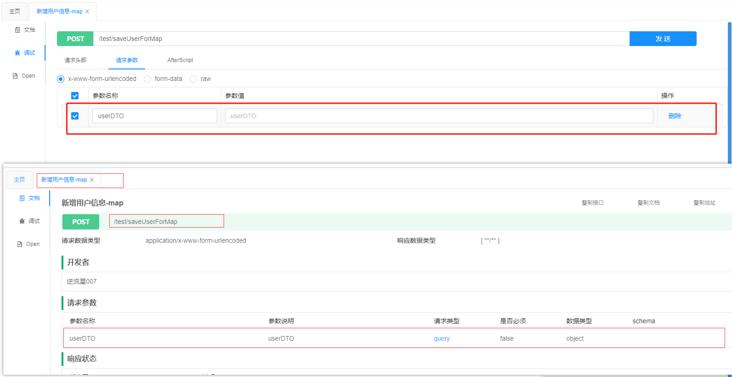Select Open file icon in lower doc panel sidebar

click(x=20, y=244)
